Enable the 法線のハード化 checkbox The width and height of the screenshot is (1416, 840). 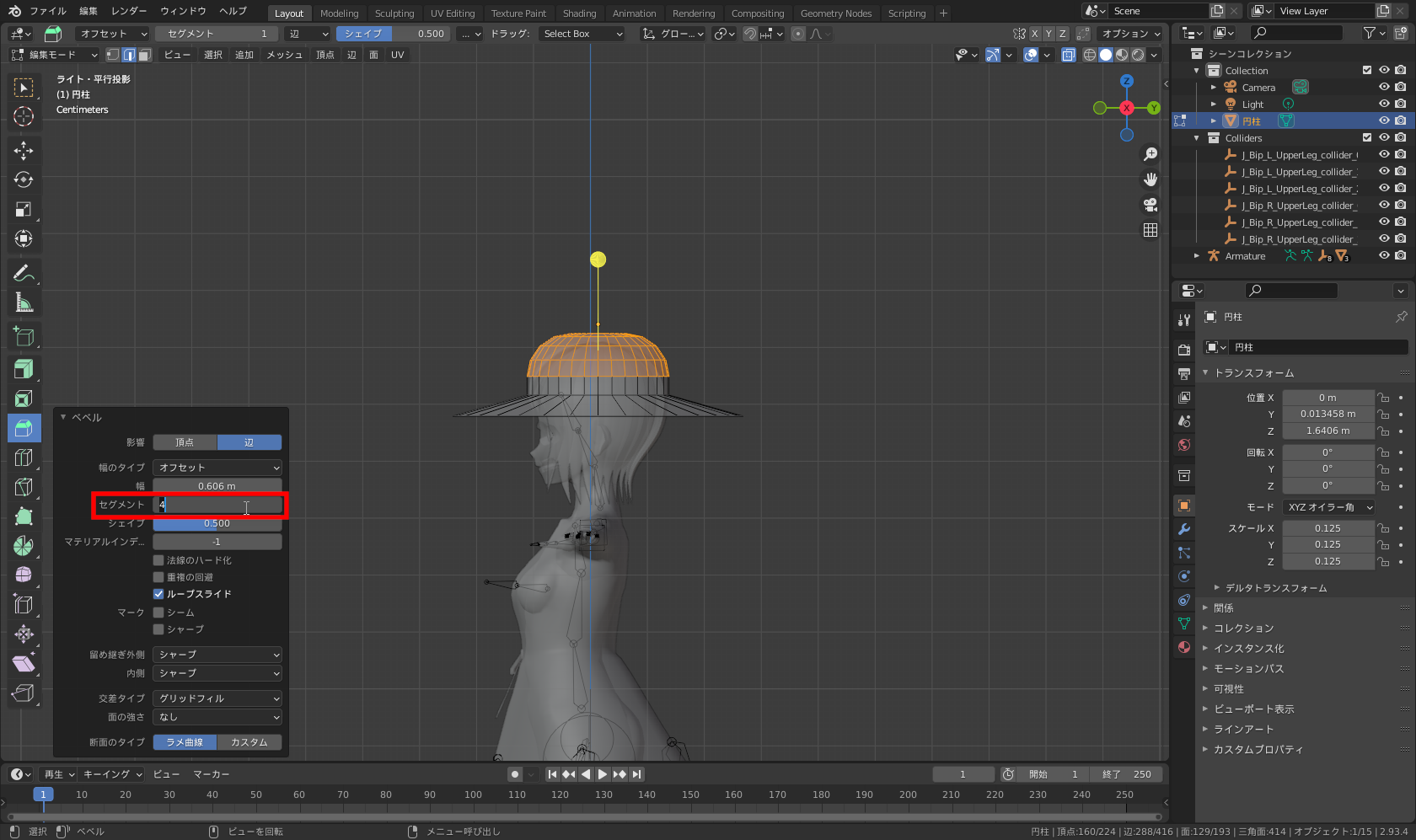158,560
